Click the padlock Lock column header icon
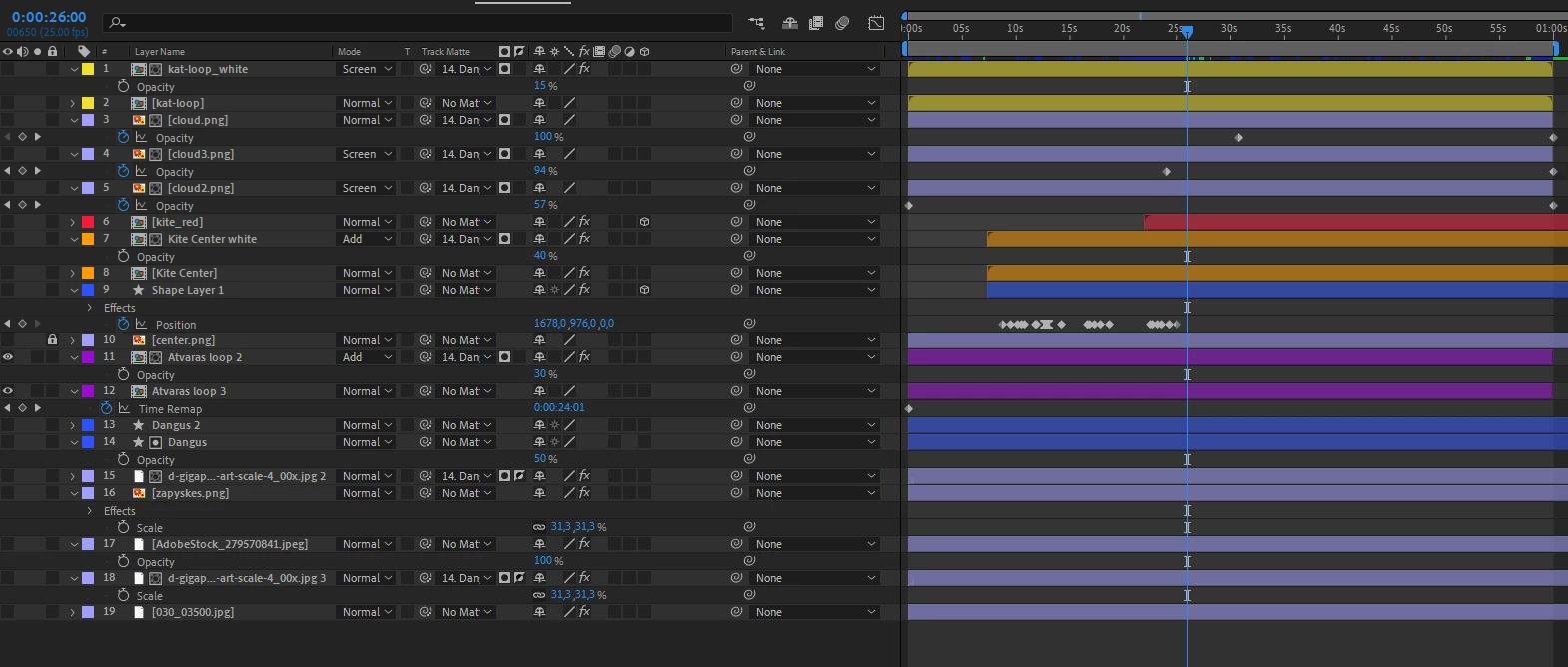The height and width of the screenshot is (667, 1568). pyautogui.click(x=52, y=51)
